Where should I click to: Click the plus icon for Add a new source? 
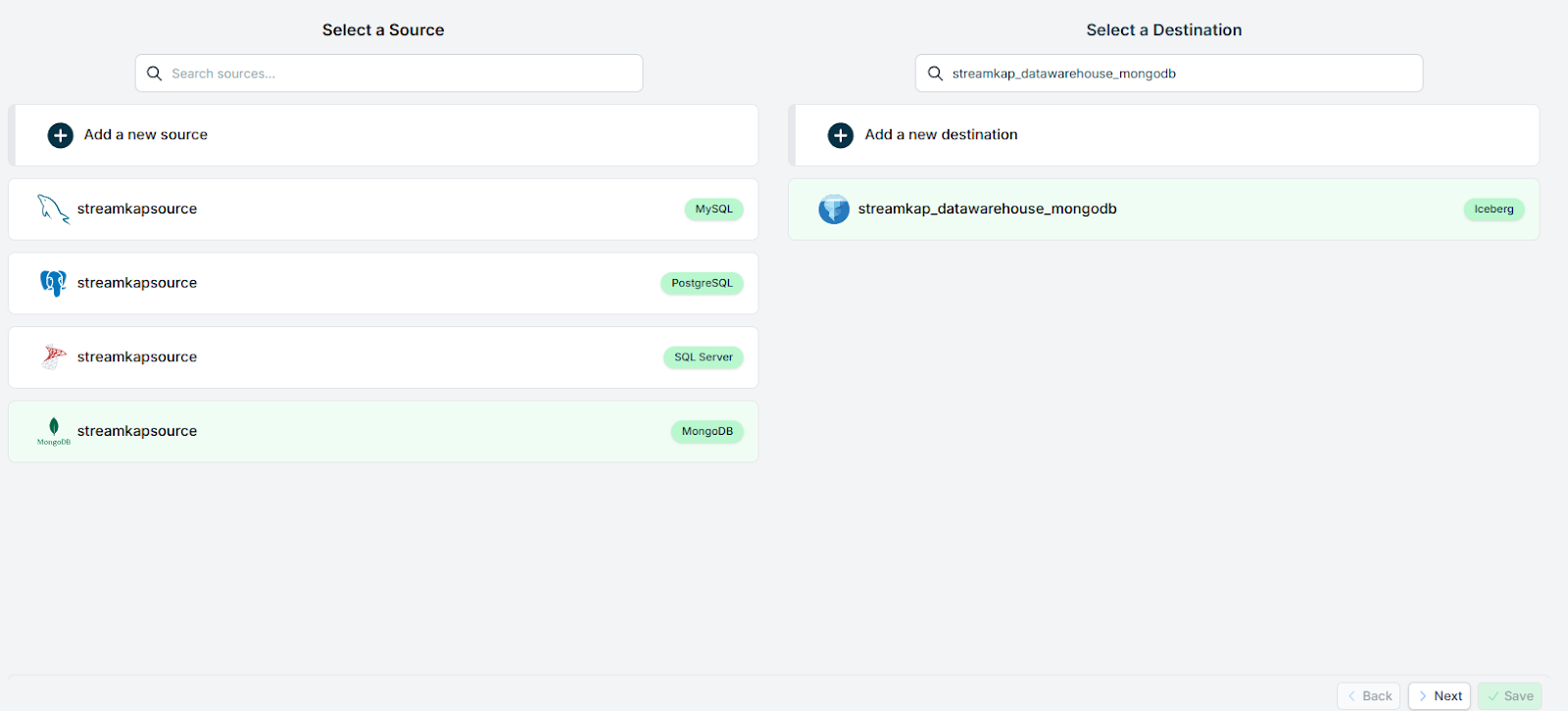click(61, 135)
